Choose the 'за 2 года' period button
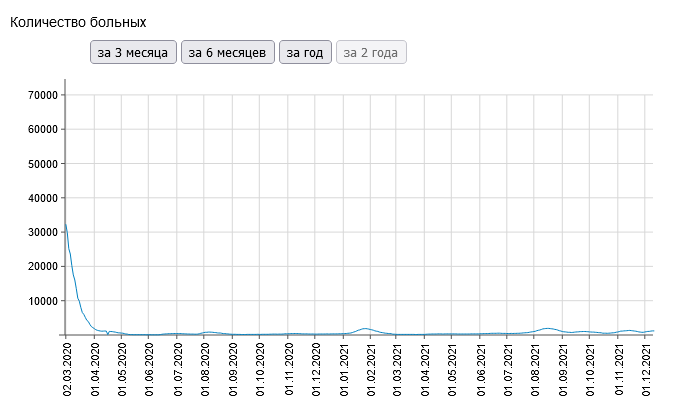This screenshot has height=419, width=686. (x=371, y=52)
